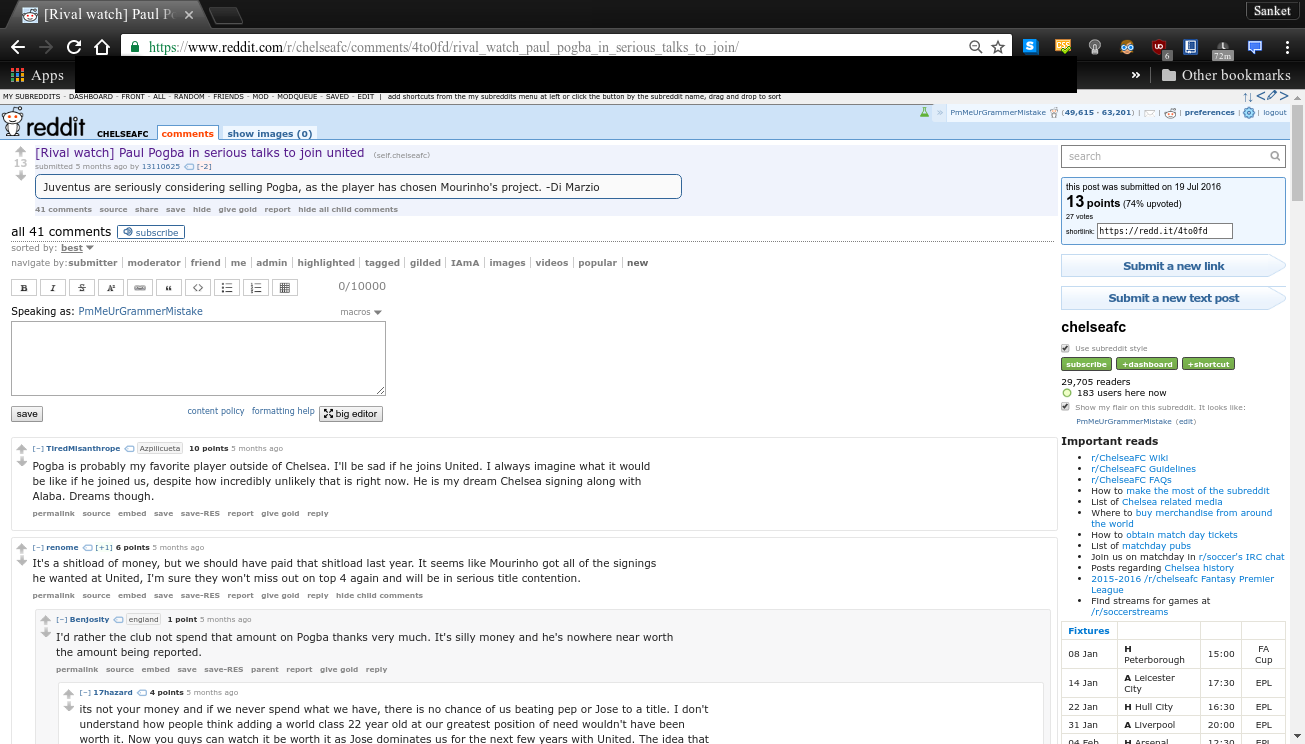Screen dimensions: 1305x744
Task: Collapse Benjosity's comment with [–]
Action: click(x=62, y=620)
